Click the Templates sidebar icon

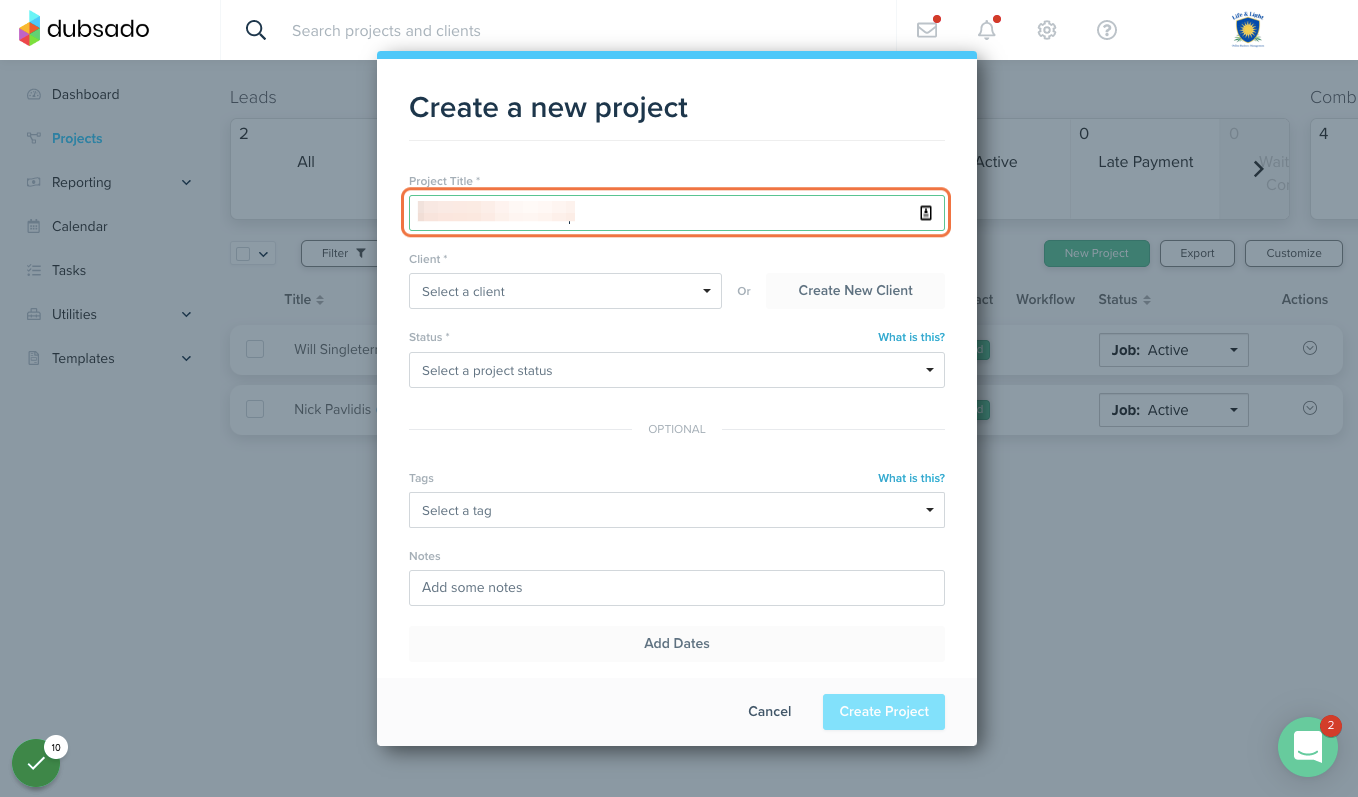coord(34,358)
